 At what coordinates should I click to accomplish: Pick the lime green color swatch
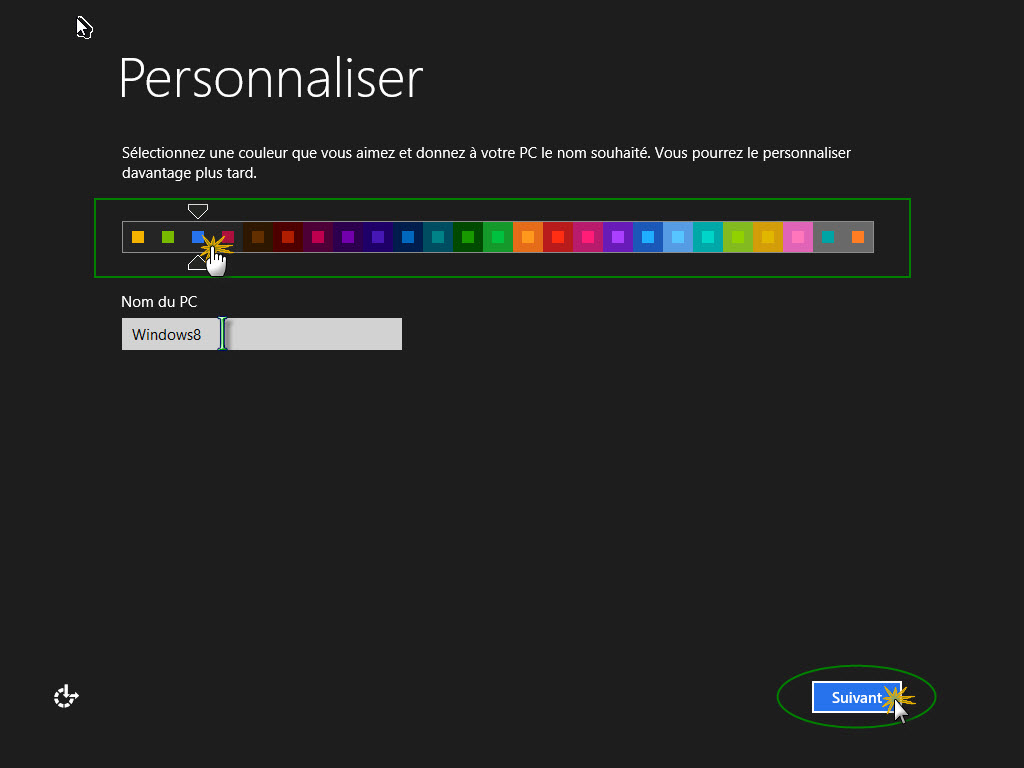tap(739, 237)
